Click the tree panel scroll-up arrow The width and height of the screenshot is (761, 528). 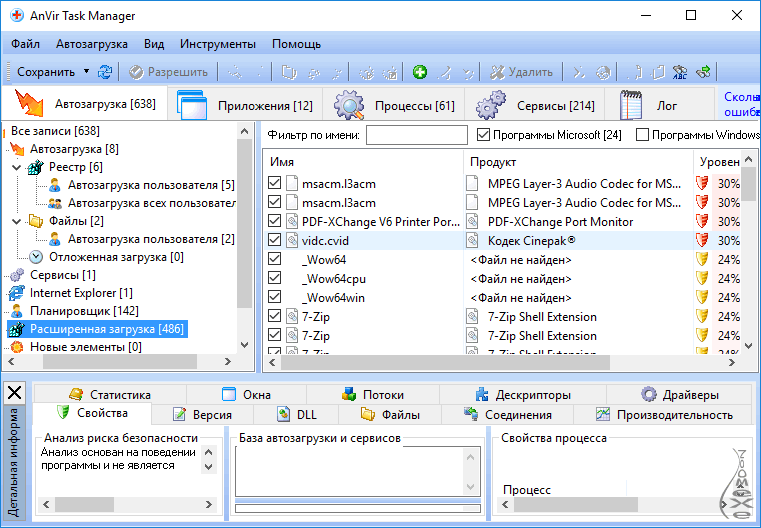pyautogui.click(x=245, y=131)
